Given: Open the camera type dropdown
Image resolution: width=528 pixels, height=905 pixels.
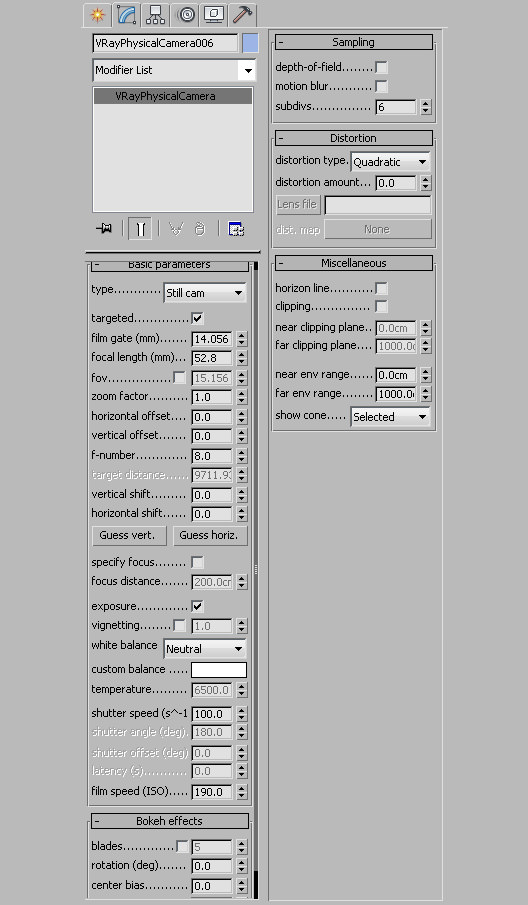Looking at the screenshot, I should 205,293.
